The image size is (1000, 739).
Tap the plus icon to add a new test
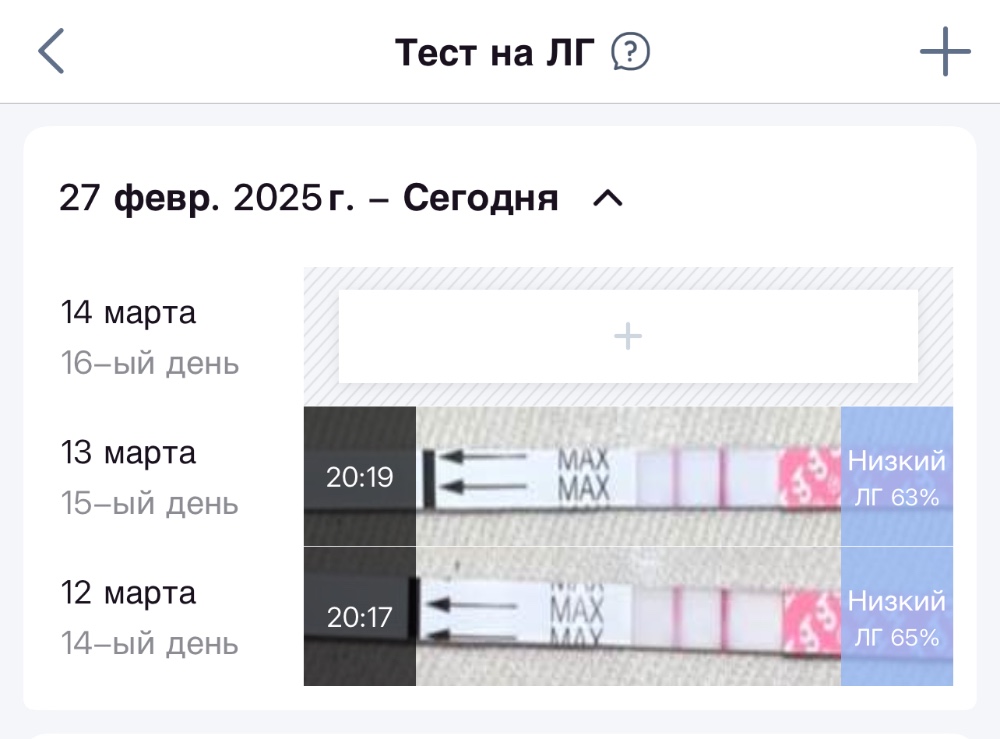944,50
